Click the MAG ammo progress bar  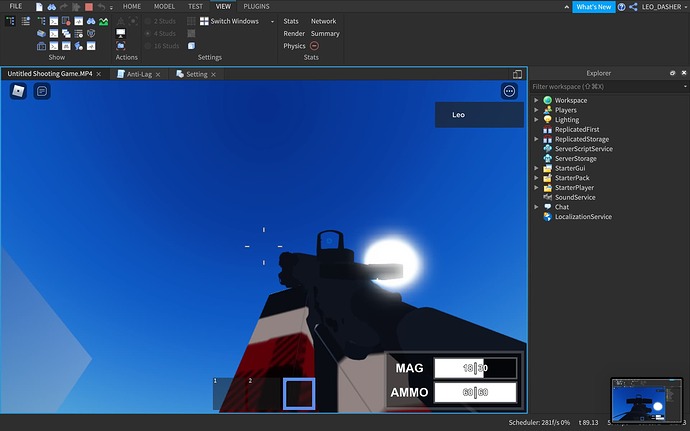click(x=475, y=368)
